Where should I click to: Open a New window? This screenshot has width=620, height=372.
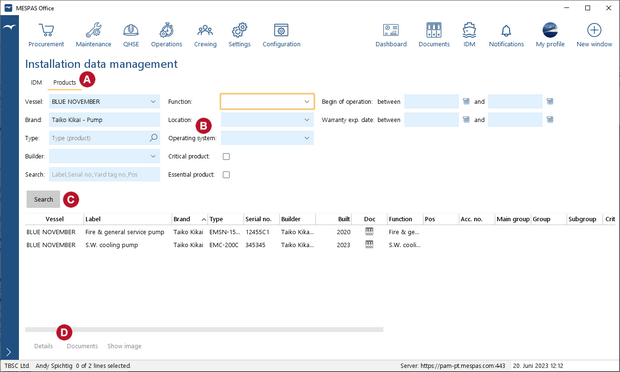tap(594, 35)
